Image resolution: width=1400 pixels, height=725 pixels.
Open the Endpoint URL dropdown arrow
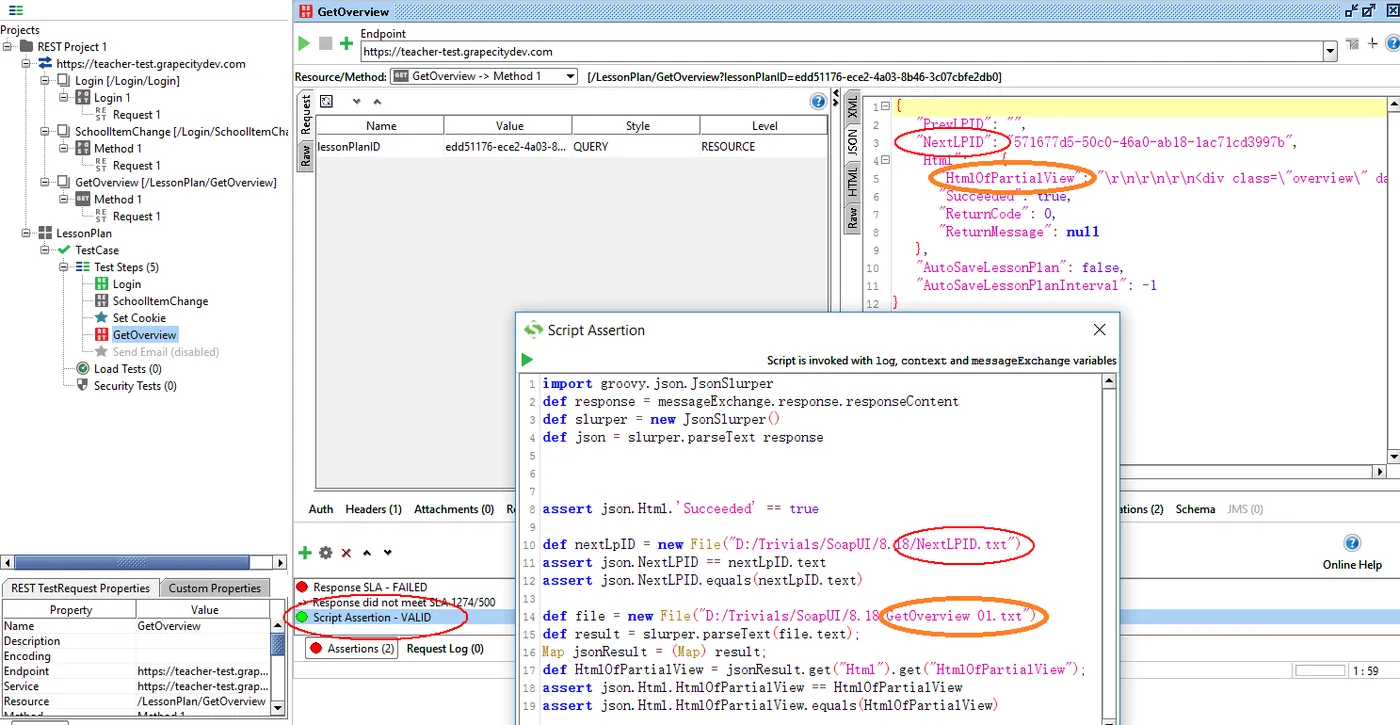[x=1329, y=52]
